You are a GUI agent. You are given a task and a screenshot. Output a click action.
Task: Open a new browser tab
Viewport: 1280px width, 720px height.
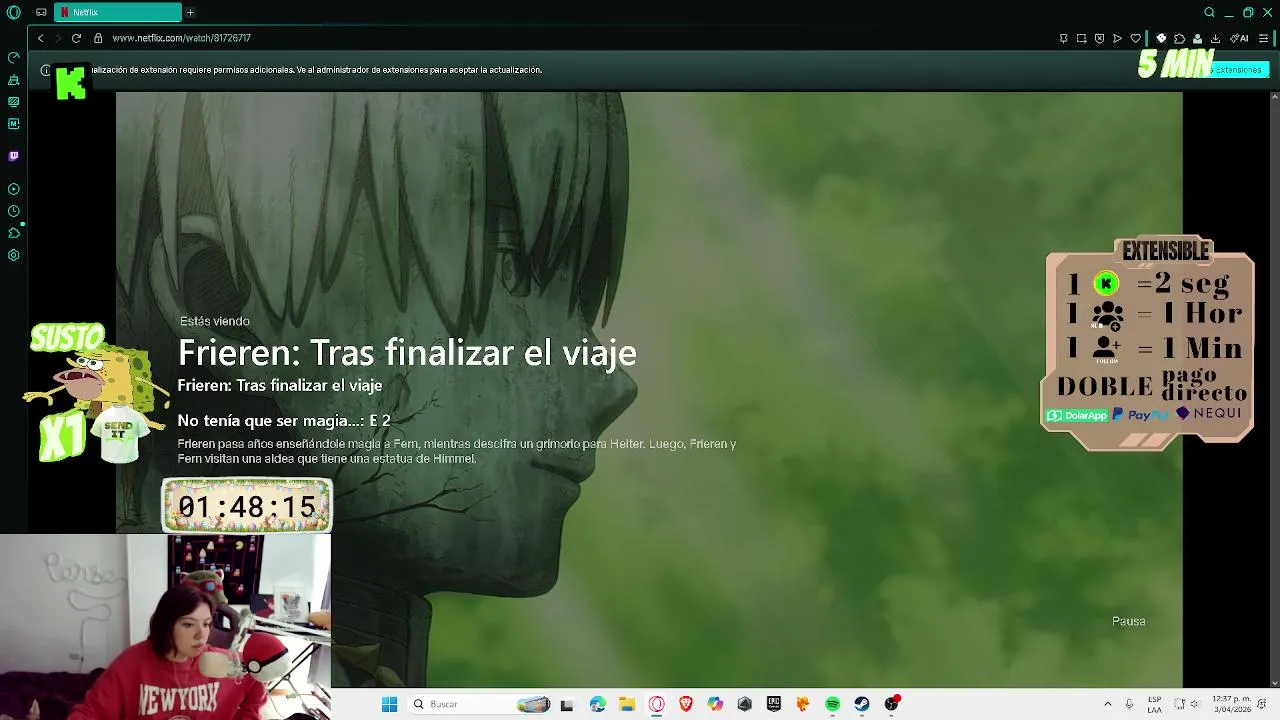pos(190,12)
